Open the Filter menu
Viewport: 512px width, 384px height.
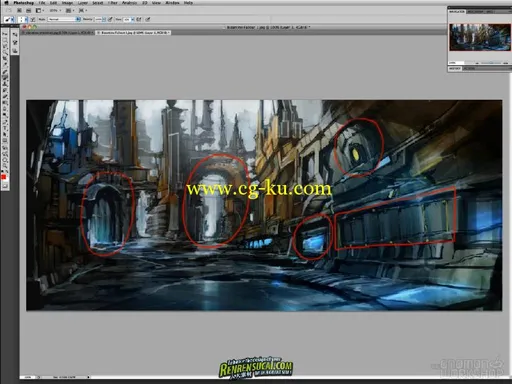113,3
